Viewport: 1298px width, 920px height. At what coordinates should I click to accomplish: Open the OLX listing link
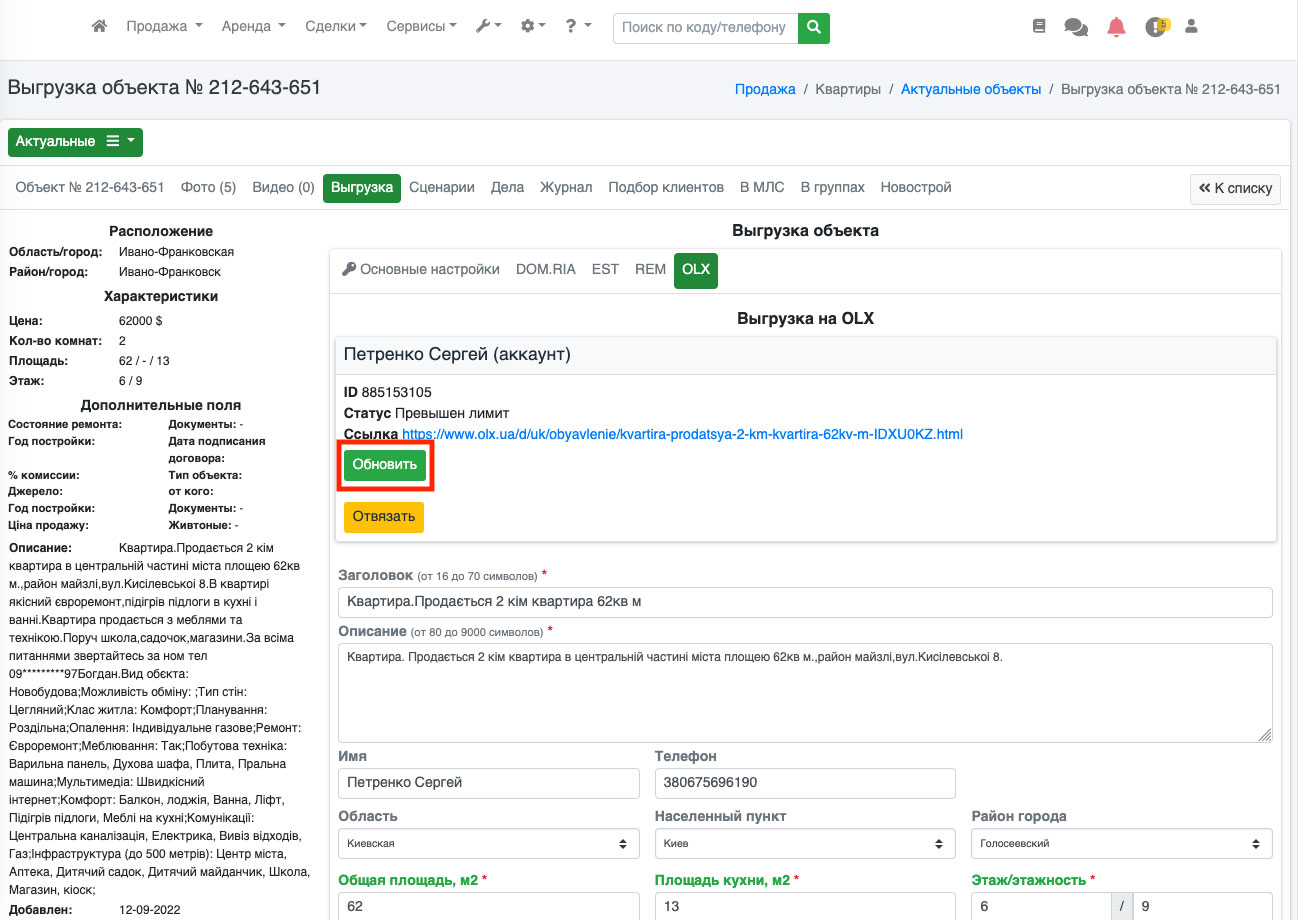pyautogui.click(x=682, y=434)
